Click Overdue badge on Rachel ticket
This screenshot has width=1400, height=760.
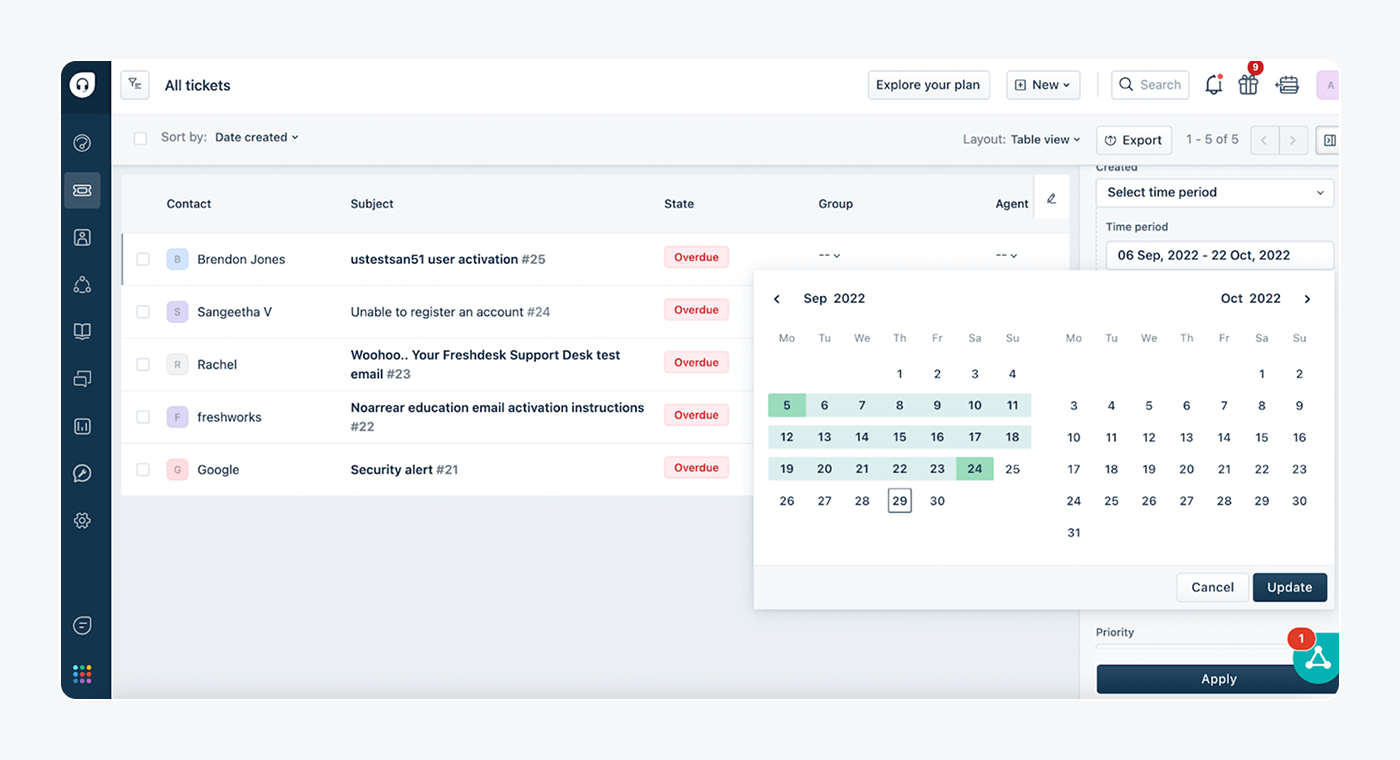tap(696, 362)
